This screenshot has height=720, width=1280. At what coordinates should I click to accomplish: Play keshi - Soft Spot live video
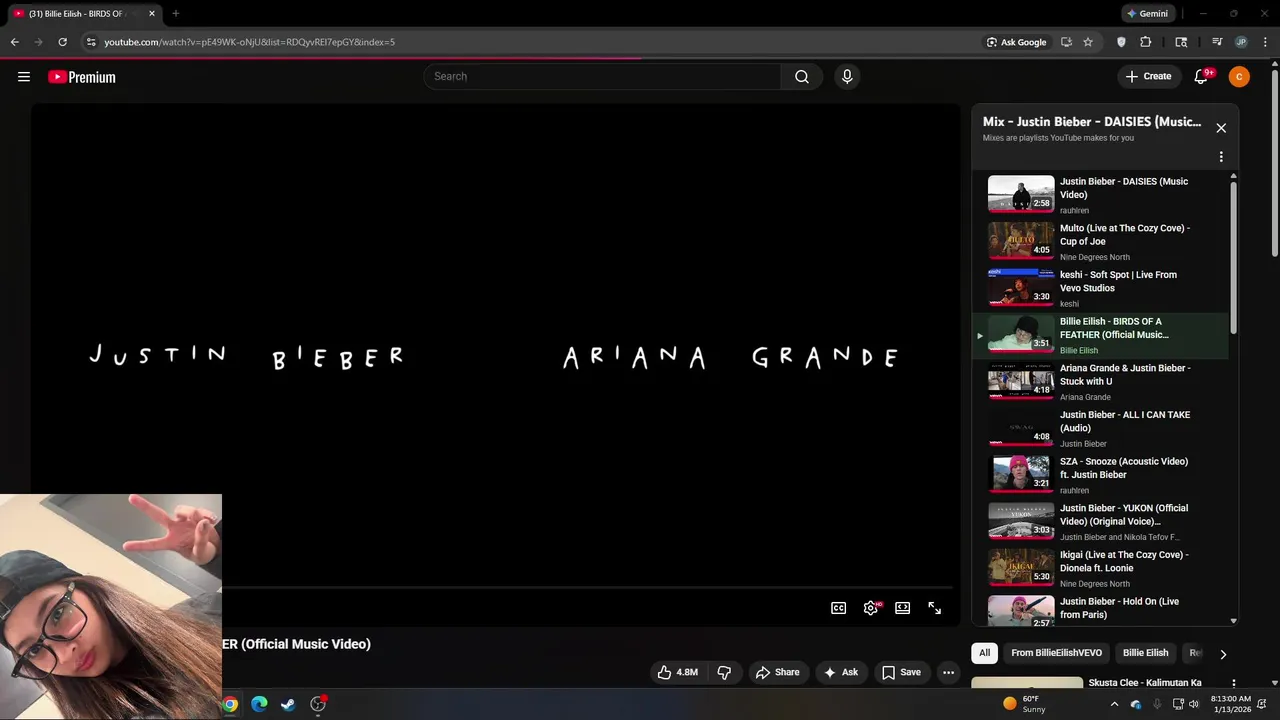pos(1100,289)
